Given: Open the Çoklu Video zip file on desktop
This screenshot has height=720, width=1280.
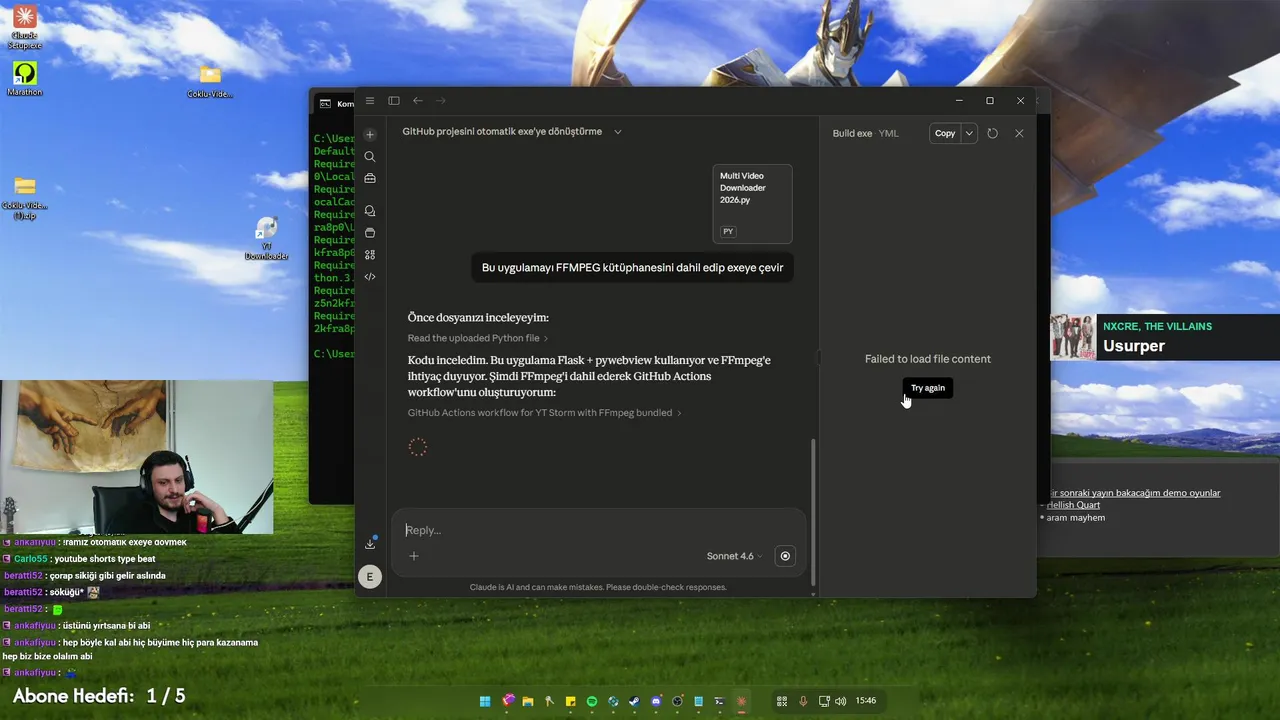Looking at the screenshot, I should (25, 197).
